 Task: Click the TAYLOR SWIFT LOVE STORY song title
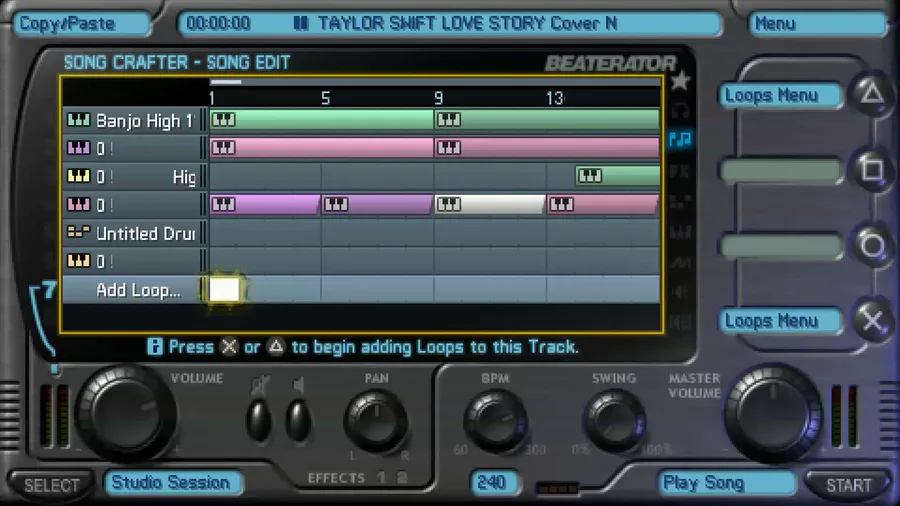coord(468,23)
